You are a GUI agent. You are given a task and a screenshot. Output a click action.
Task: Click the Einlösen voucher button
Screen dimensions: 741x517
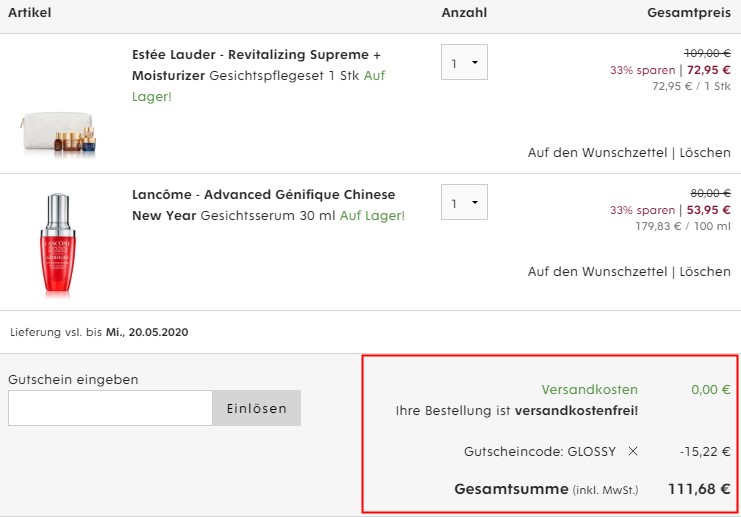click(257, 408)
